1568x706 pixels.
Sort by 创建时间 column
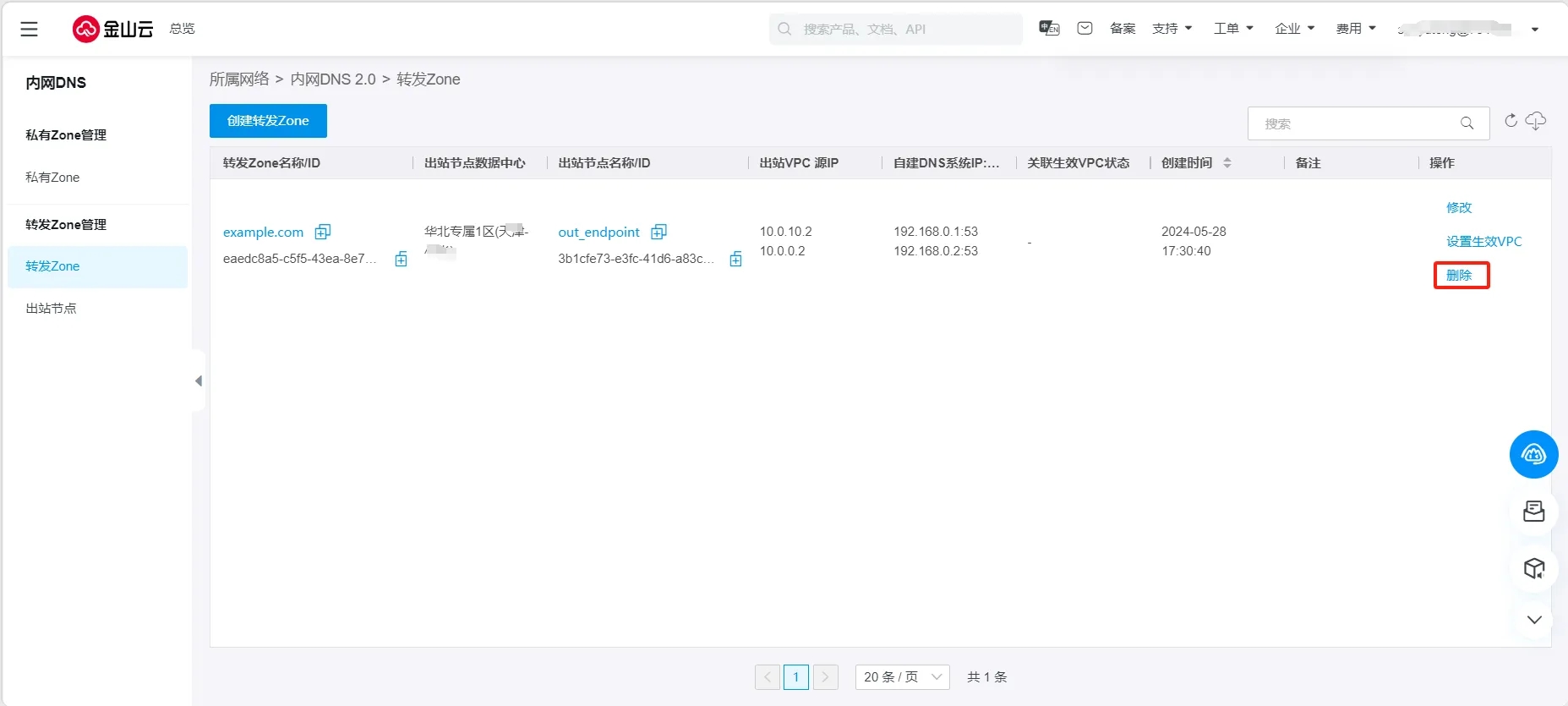point(1227,163)
